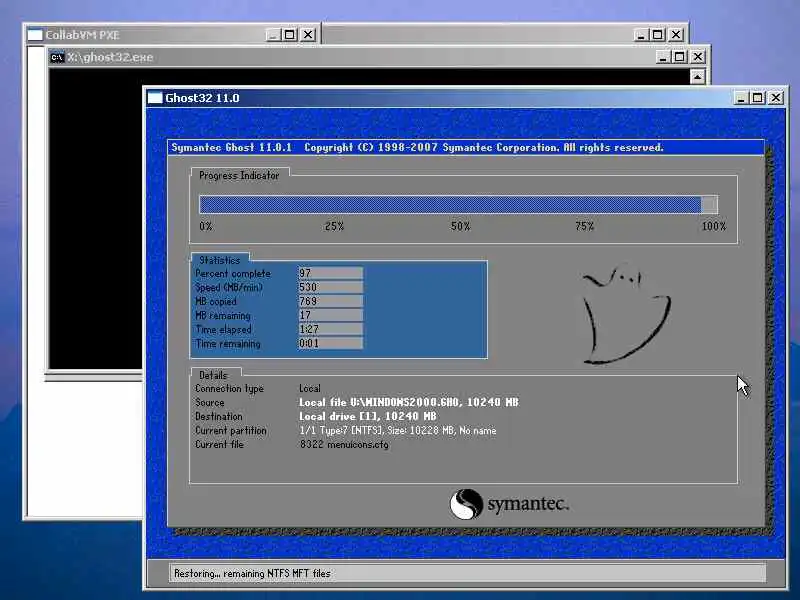Click the Progress Indicator label

point(239,176)
